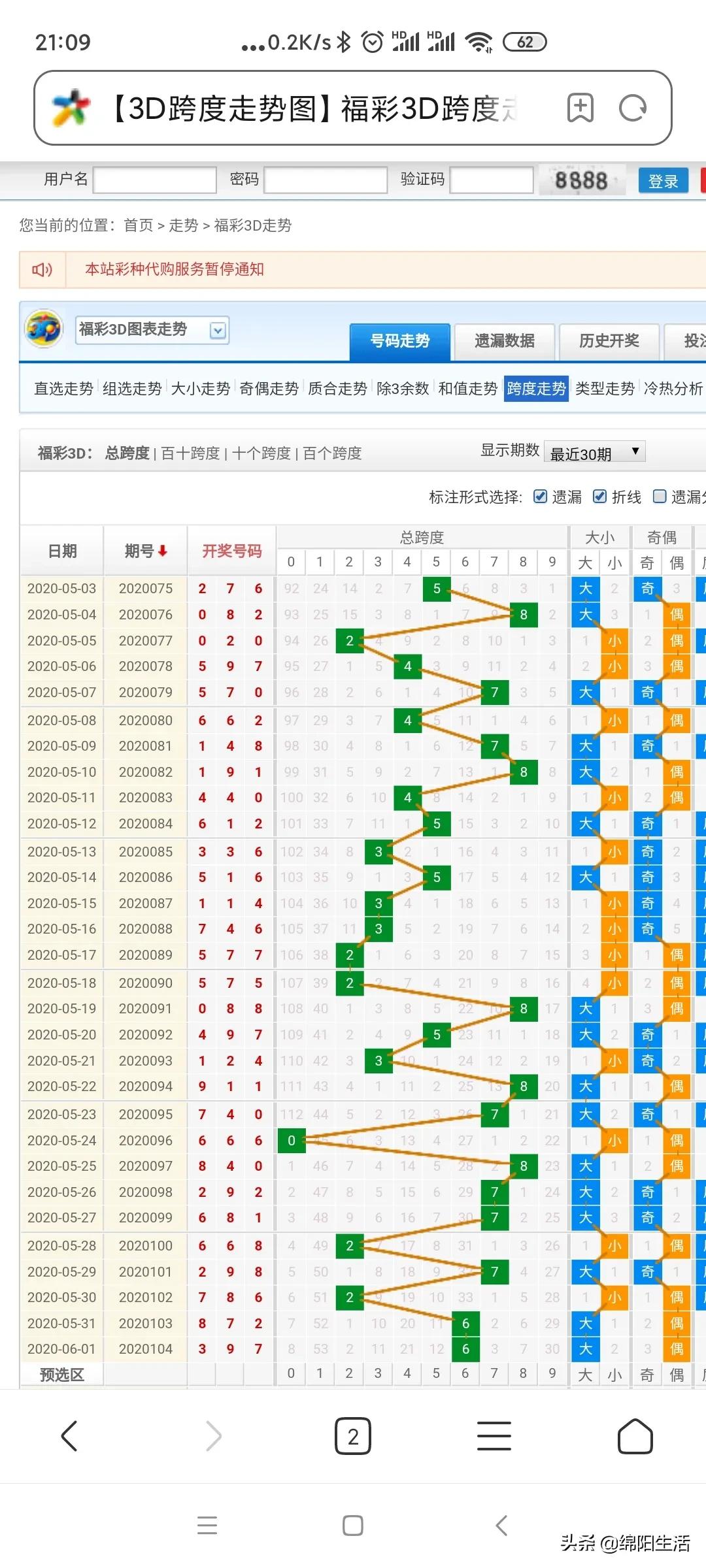Toggle the 折线 checkbox

point(599,497)
